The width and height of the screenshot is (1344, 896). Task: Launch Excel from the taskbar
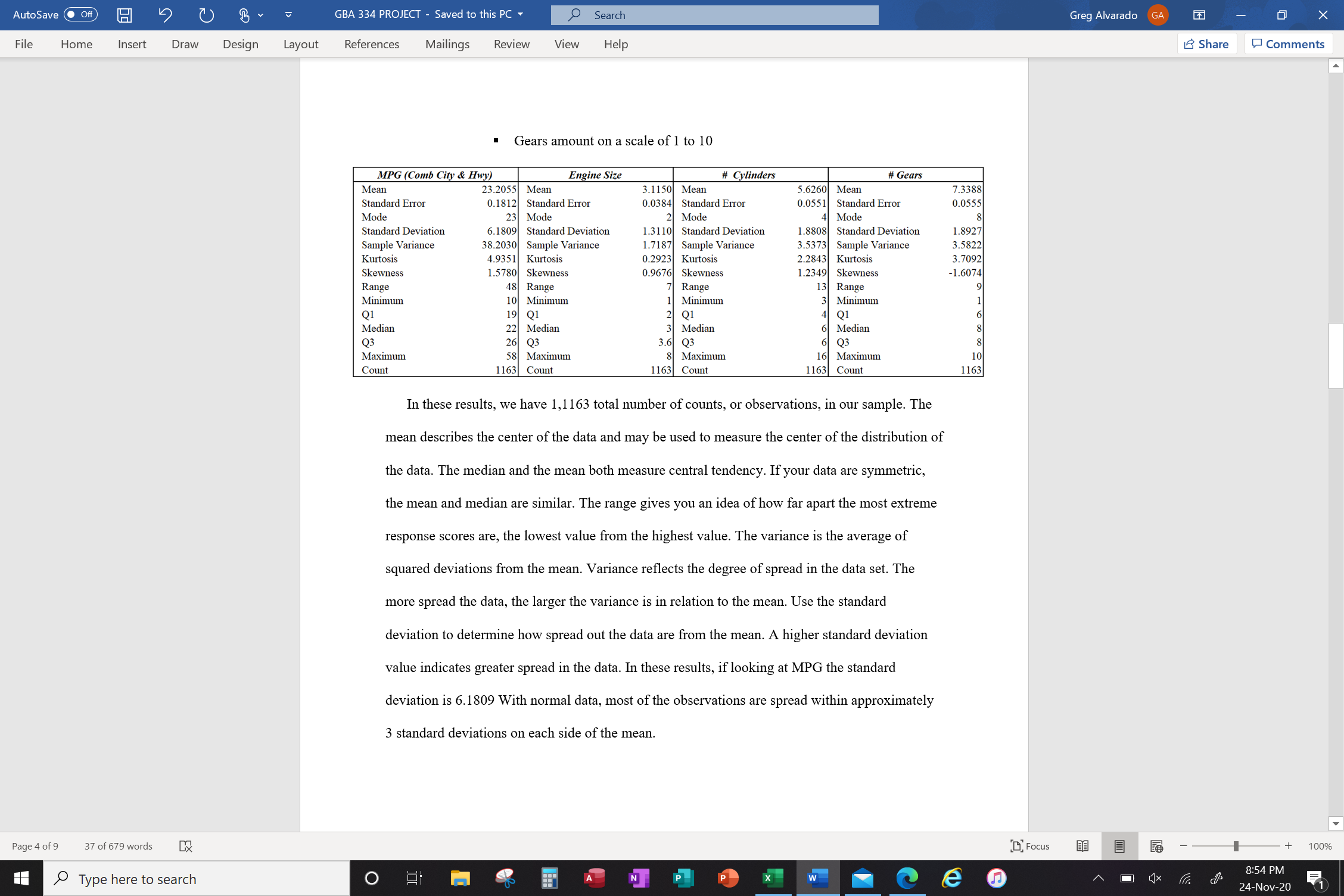pyautogui.click(x=773, y=878)
